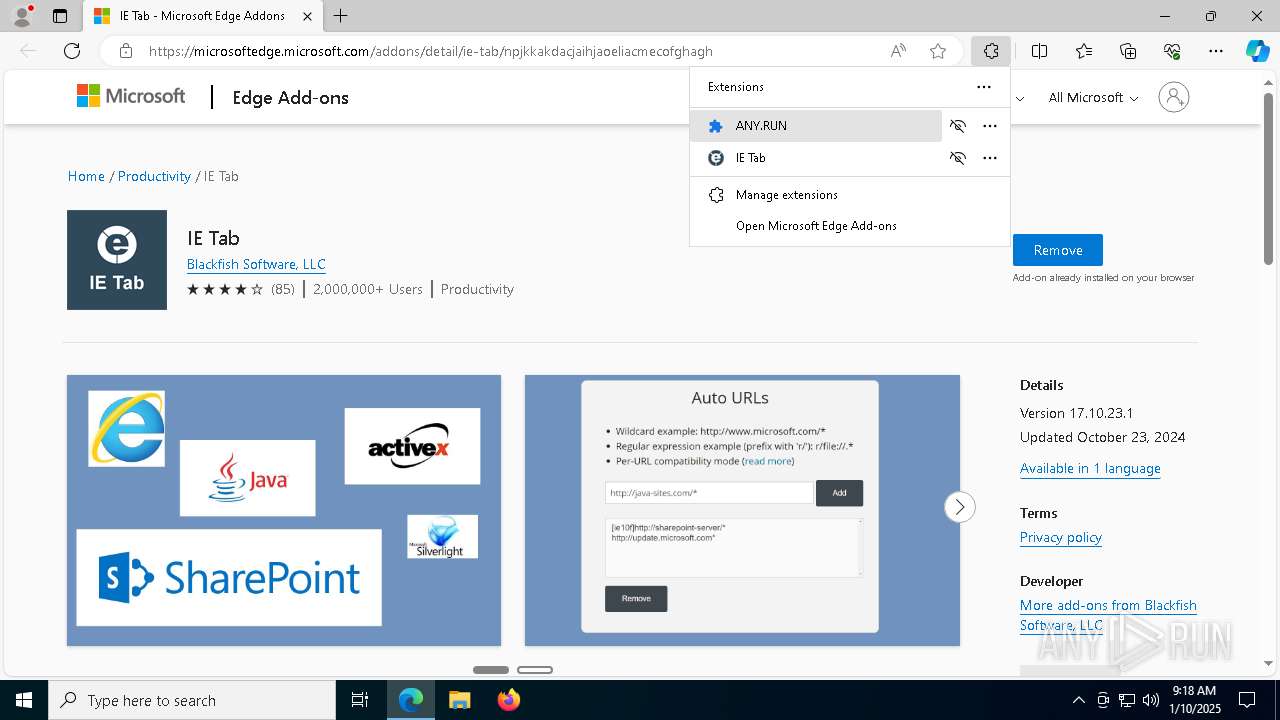The width and height of the screenshot is (1280, 720).
Task: Open Blackfish Software, LLC link
Action: click(256, 264)
